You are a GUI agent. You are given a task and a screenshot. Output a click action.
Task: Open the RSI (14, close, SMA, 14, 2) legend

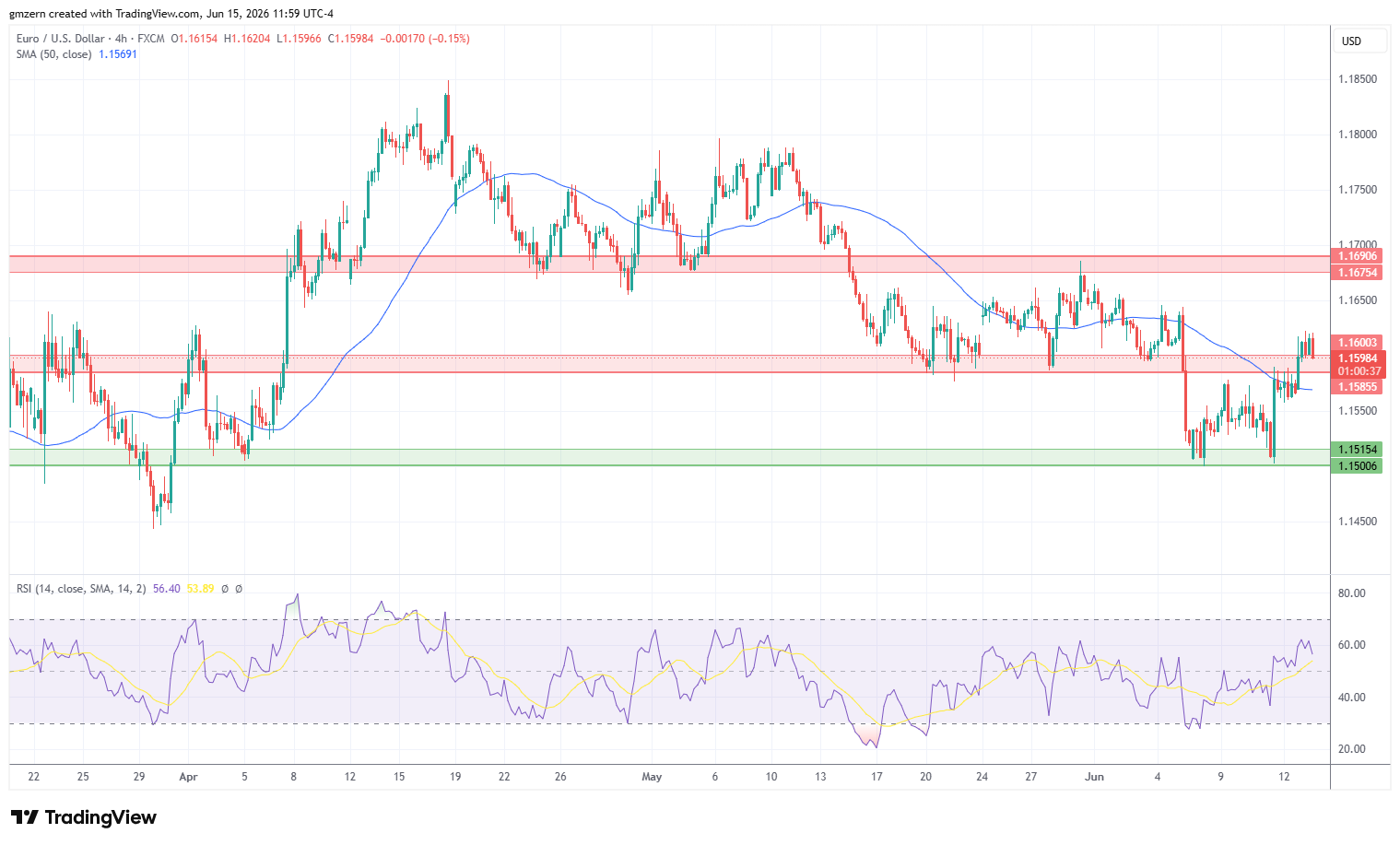click(x=81, y=589)
